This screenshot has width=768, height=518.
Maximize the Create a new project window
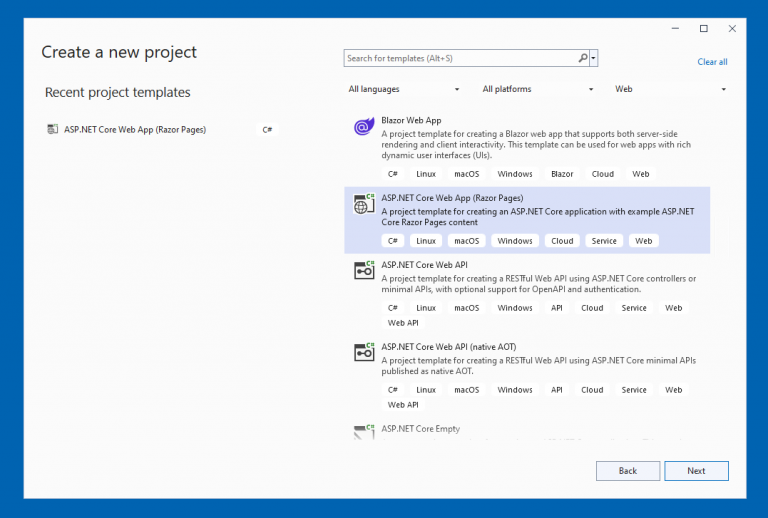click(703, 28)
